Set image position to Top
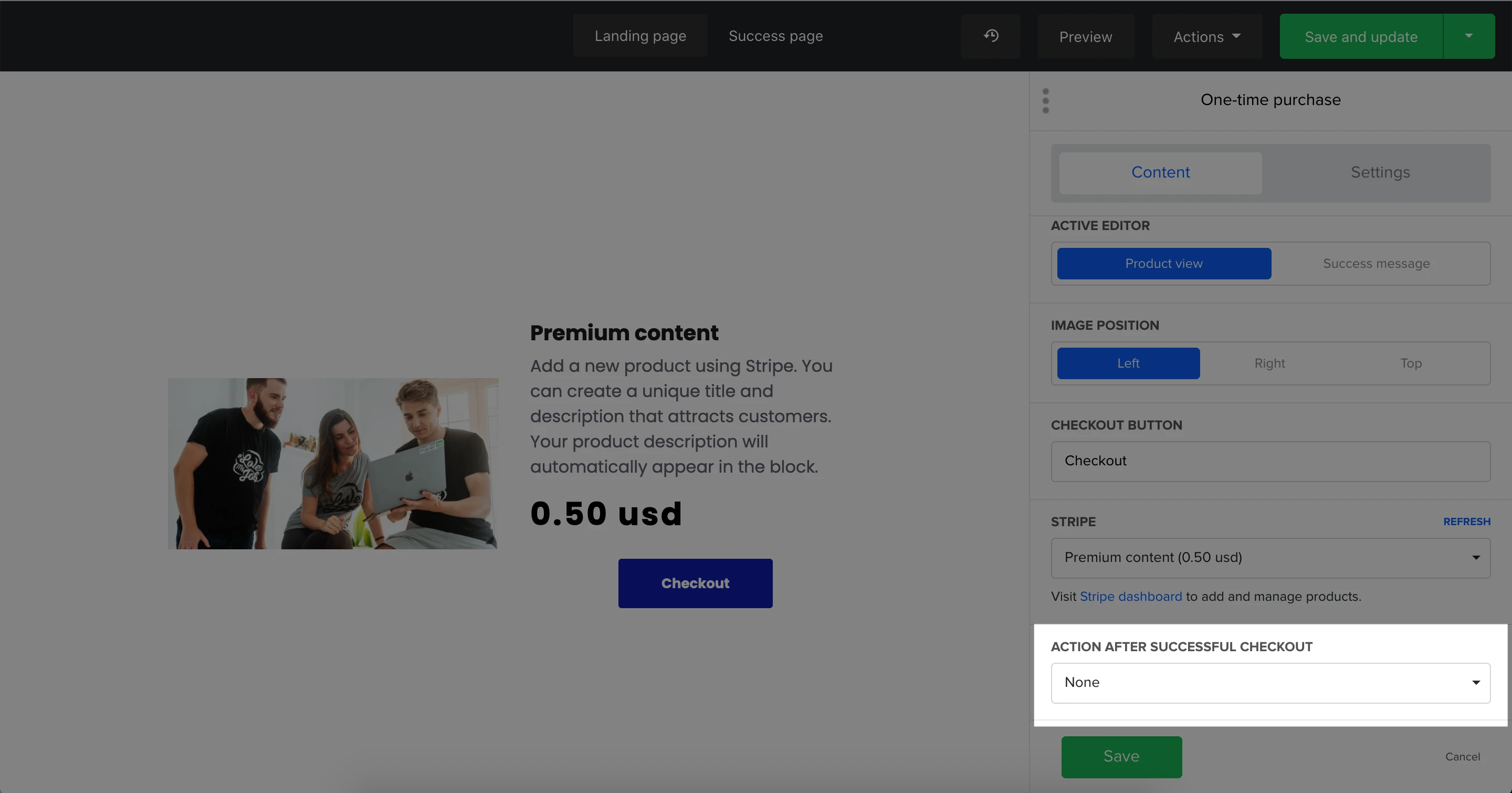 click(x=1411, y=363)
